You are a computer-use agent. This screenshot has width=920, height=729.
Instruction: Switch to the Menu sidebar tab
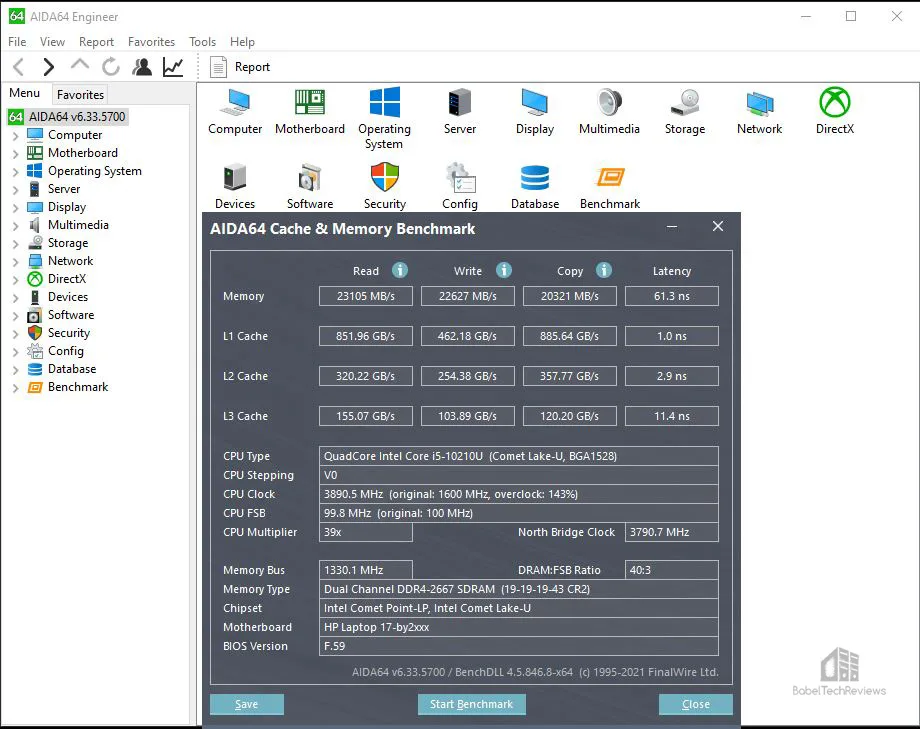coord(25,93)
